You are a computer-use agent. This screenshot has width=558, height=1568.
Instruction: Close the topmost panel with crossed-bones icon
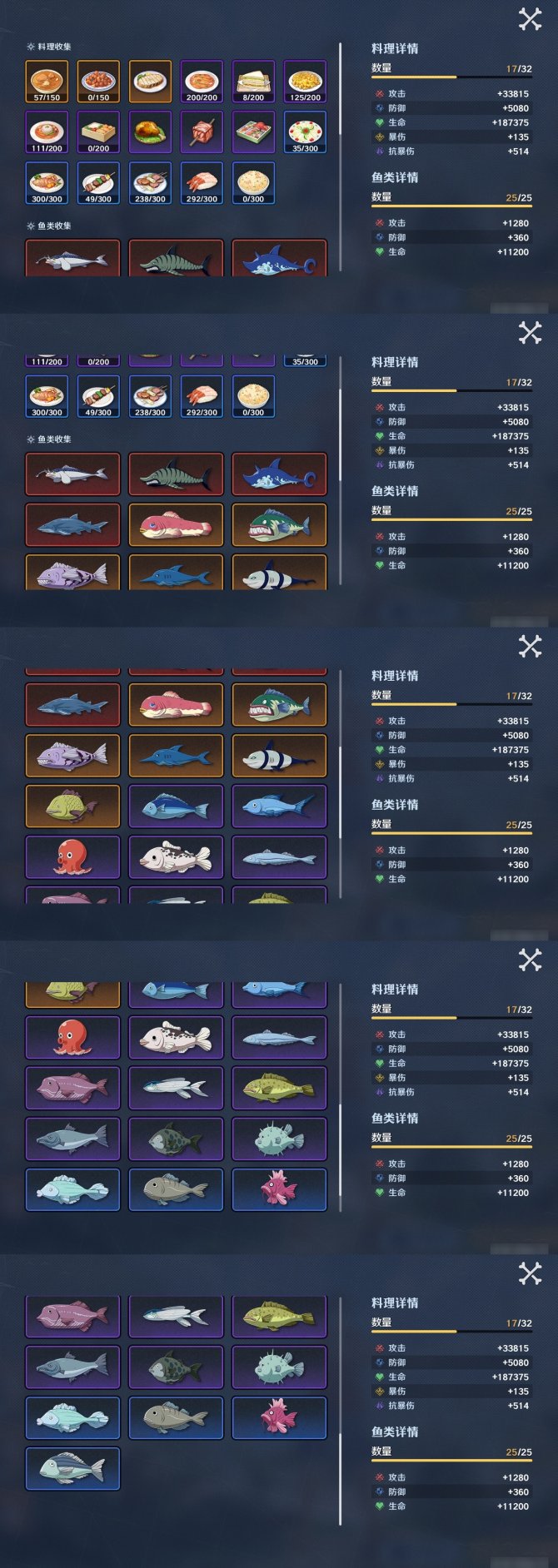coord(530,19)
